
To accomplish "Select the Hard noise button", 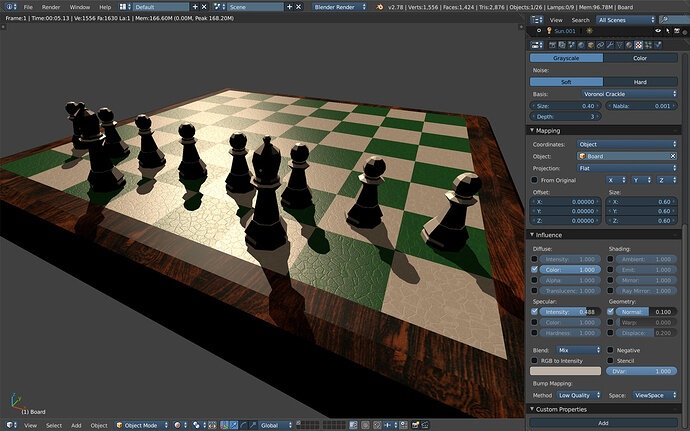I will click(641, 81).
